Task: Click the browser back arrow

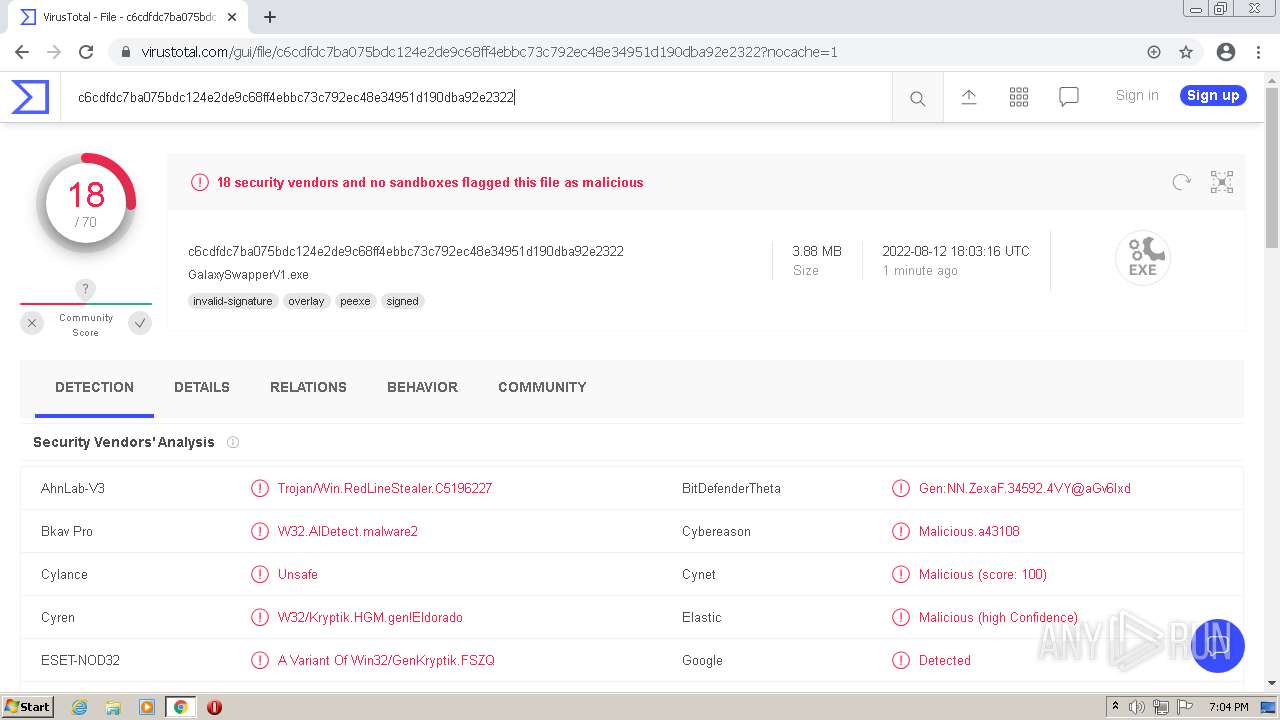Action: (x=22, y=52)
